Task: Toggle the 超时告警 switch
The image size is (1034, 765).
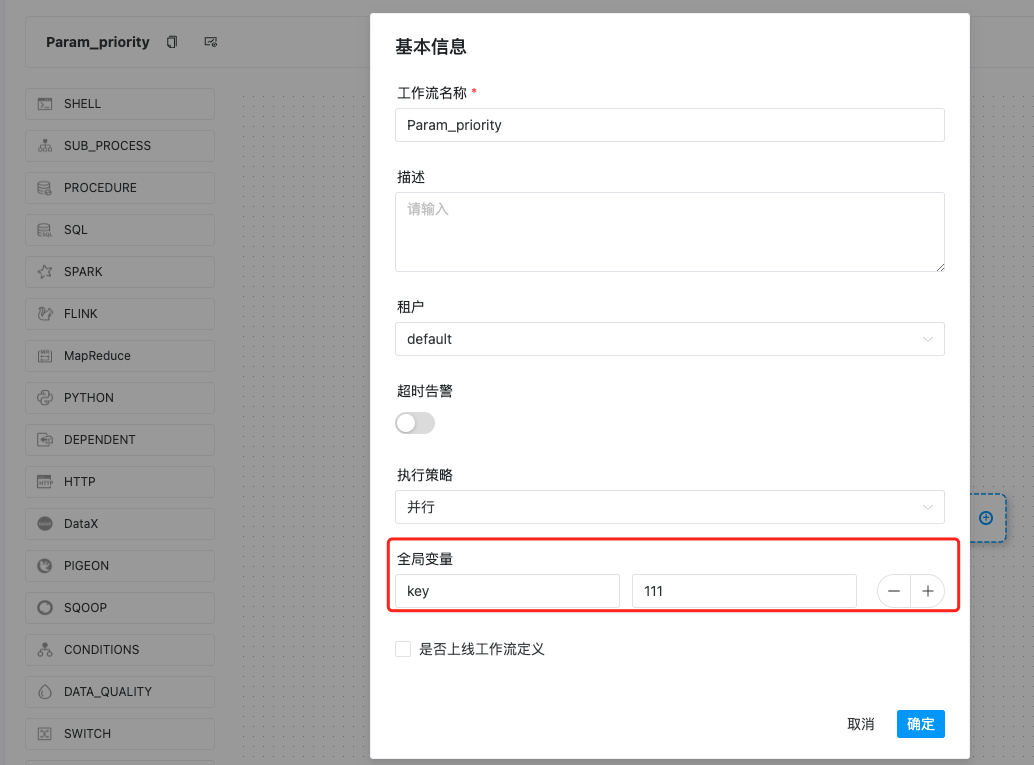Action: click(x=415, y=423)
